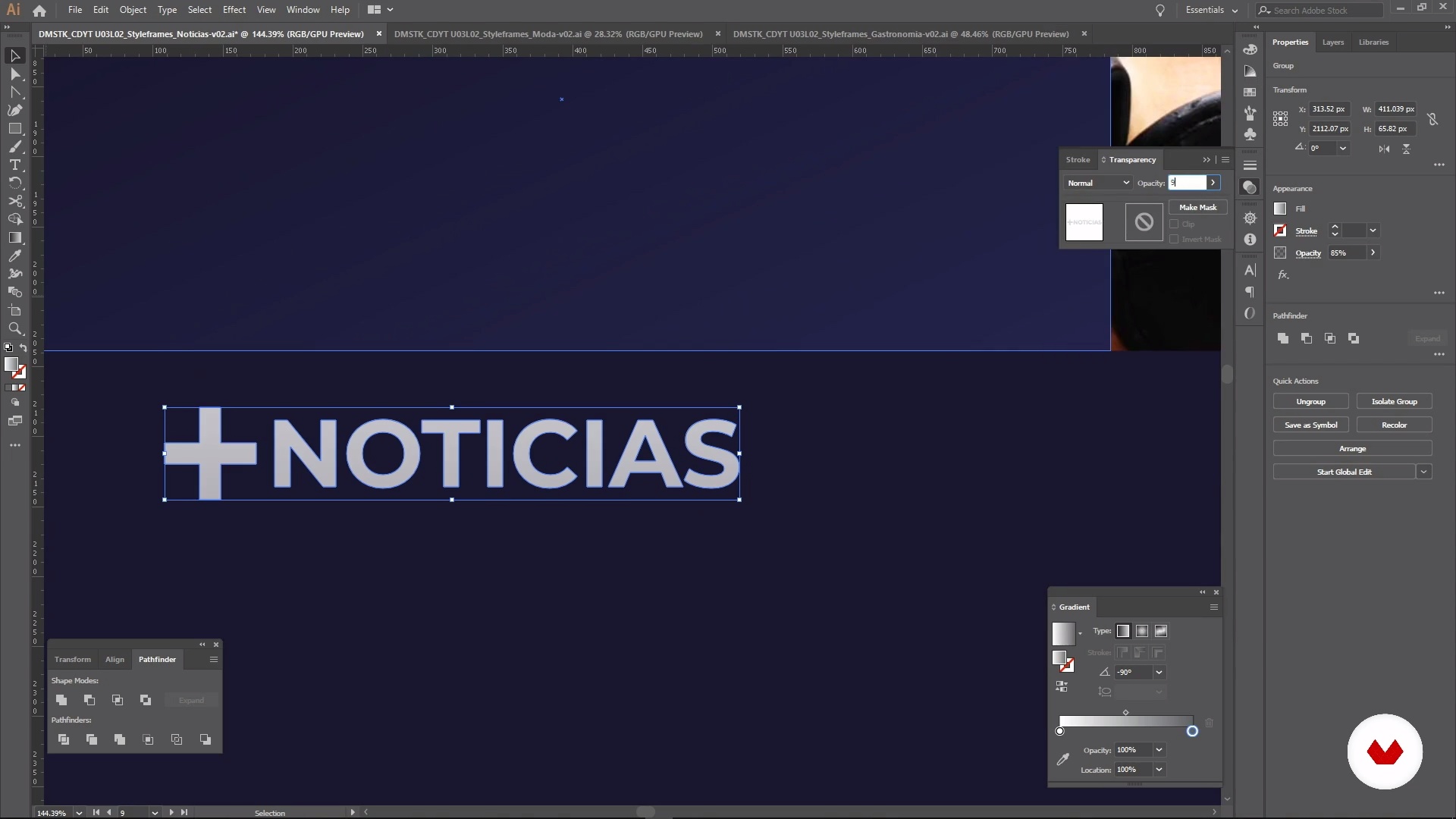Viewport: 1456px width, 819px height.
Task: Select the Paintbrush tool
Action: pyautogui.click(x=14, y=146)
